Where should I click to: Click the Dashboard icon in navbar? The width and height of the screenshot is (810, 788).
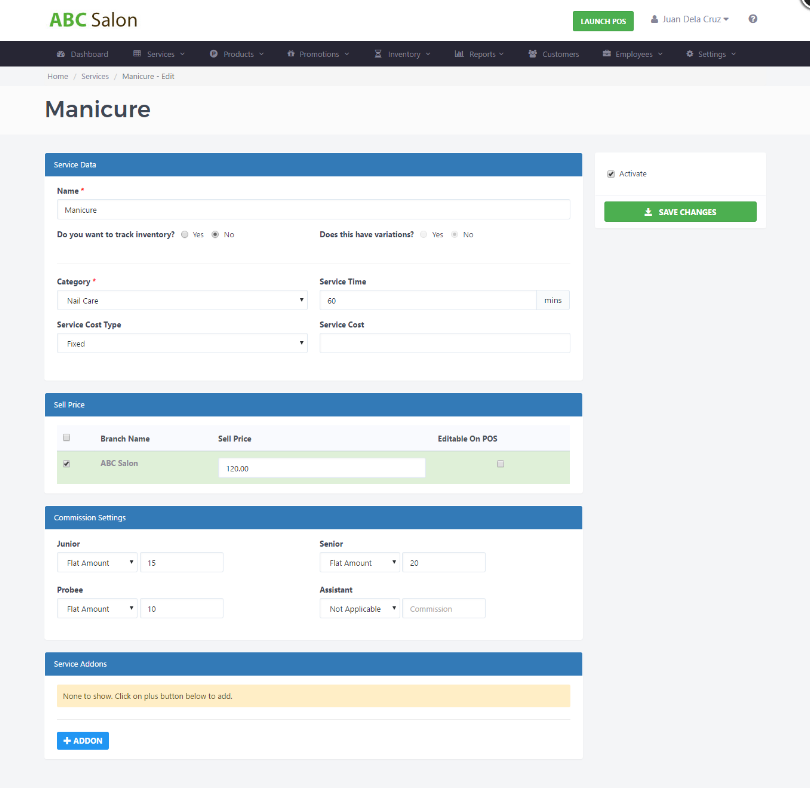click(x=62, y=54)
